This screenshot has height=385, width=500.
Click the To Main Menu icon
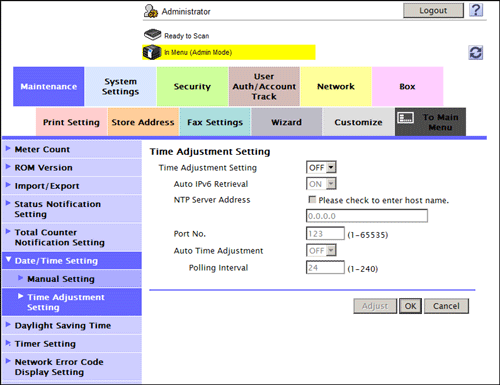click(406, 117)
